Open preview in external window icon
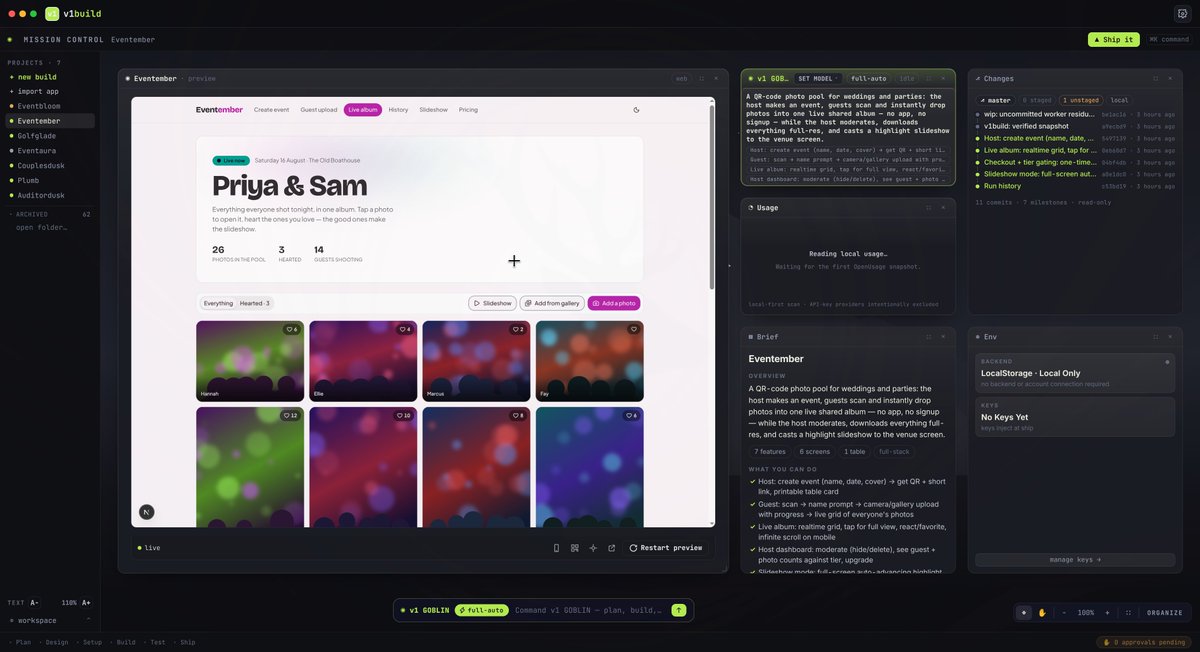Screen dimensions: 1200x652 (x=611, y=548)
